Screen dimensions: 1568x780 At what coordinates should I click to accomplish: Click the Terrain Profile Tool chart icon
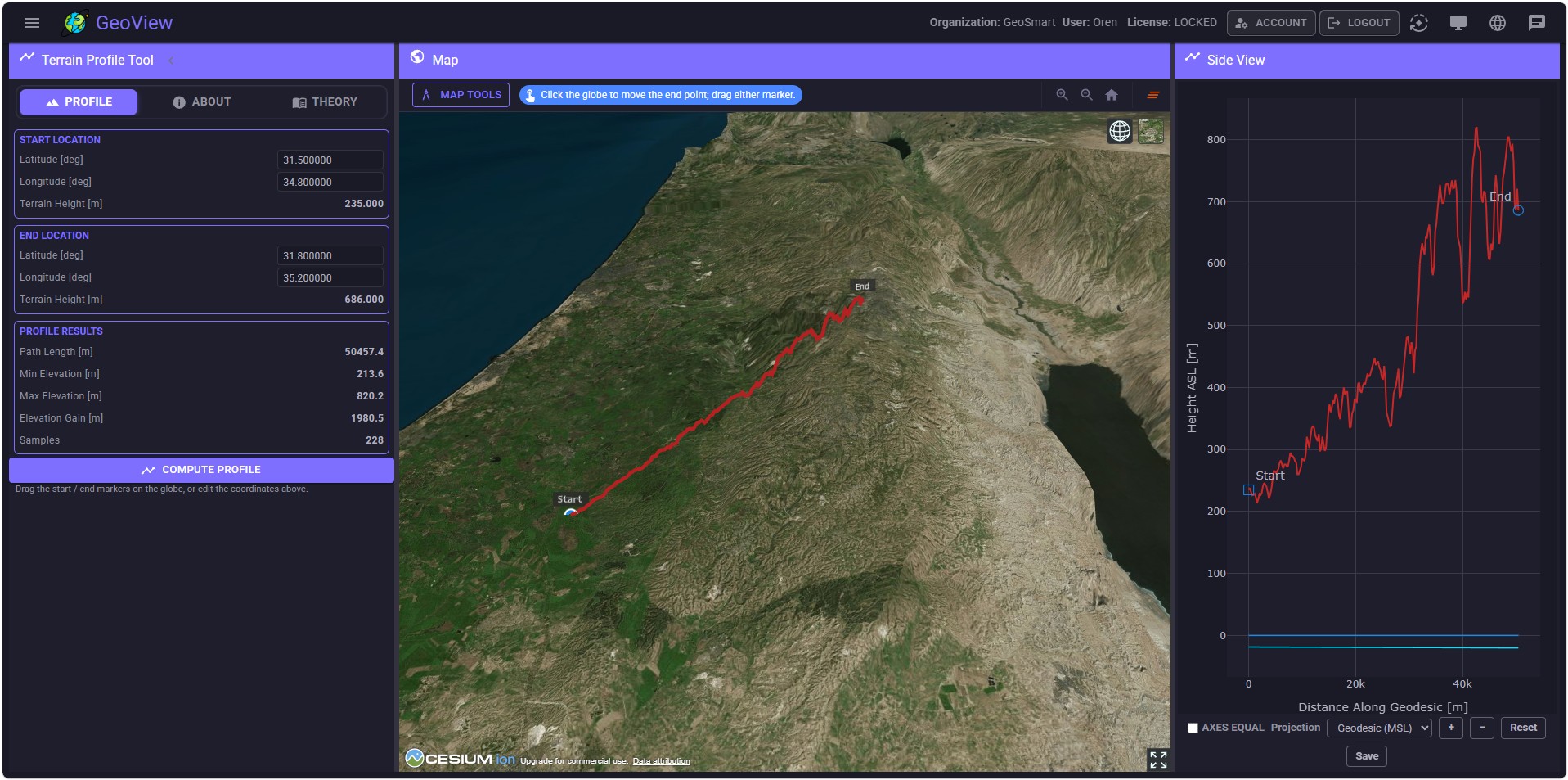tap(27, 57)
